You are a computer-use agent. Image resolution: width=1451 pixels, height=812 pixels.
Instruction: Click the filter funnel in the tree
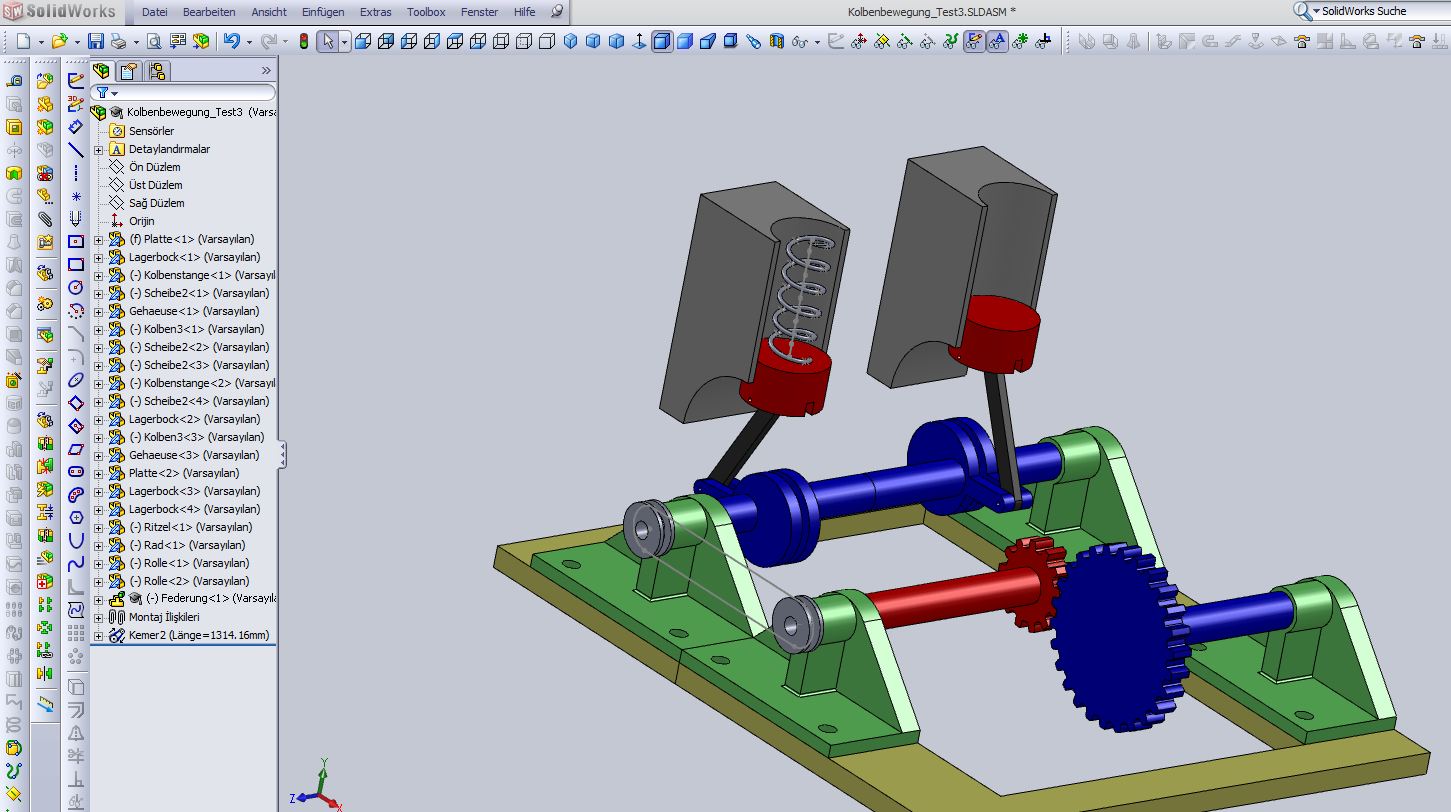coord(102,93)
